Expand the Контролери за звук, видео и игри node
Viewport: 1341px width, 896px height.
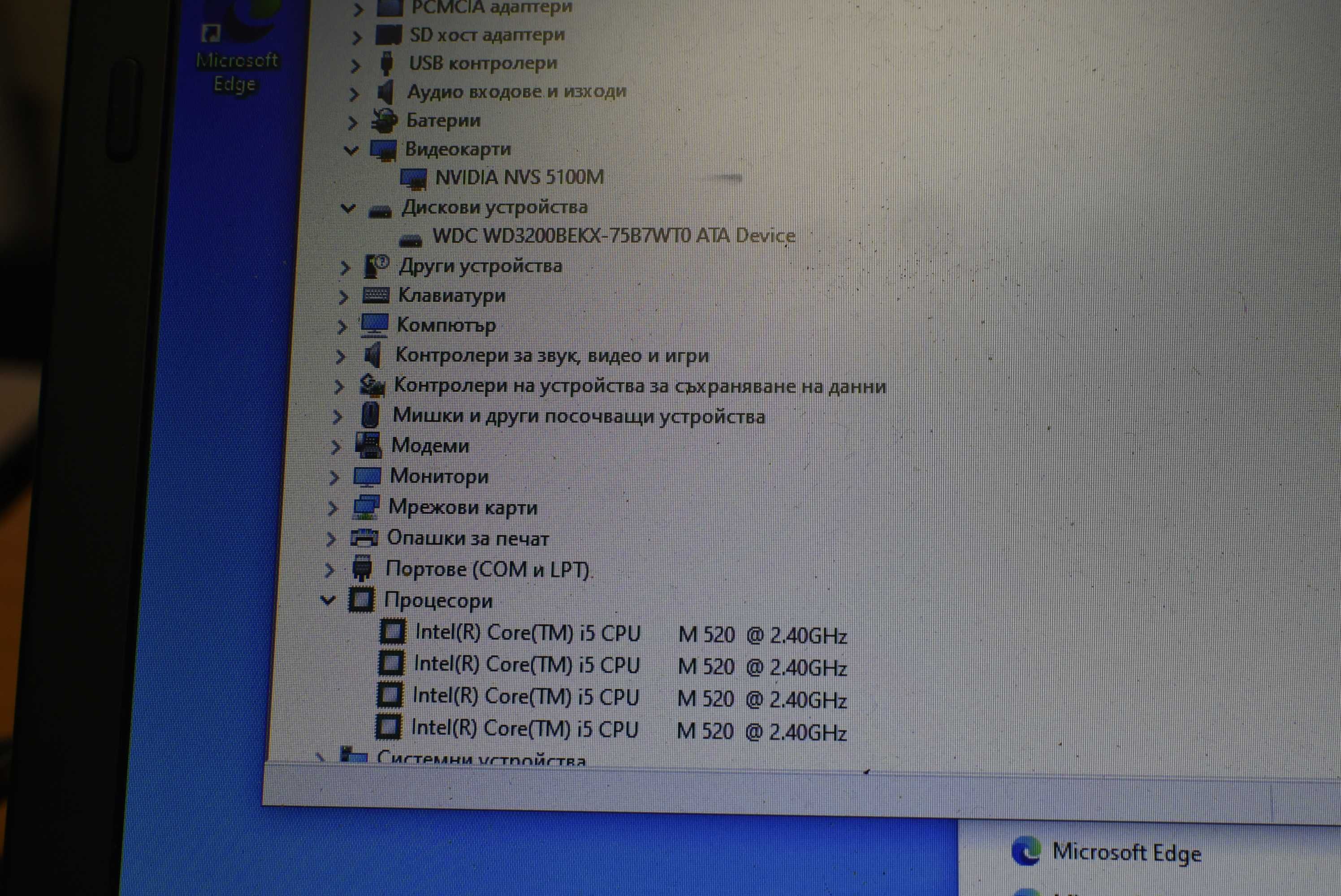[341, 357]
